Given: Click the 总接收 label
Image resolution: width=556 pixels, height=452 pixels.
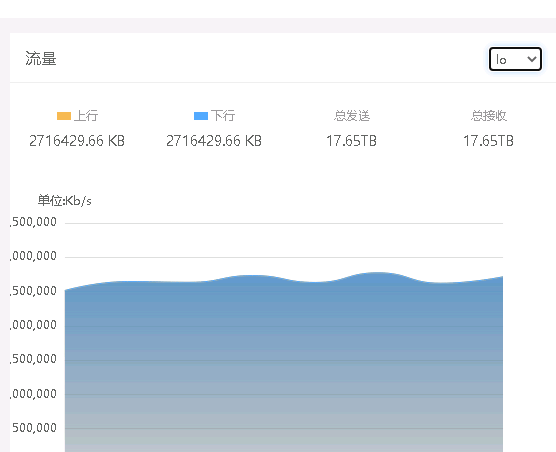Looking at the screenshot, I should click(x=489, y=116).
